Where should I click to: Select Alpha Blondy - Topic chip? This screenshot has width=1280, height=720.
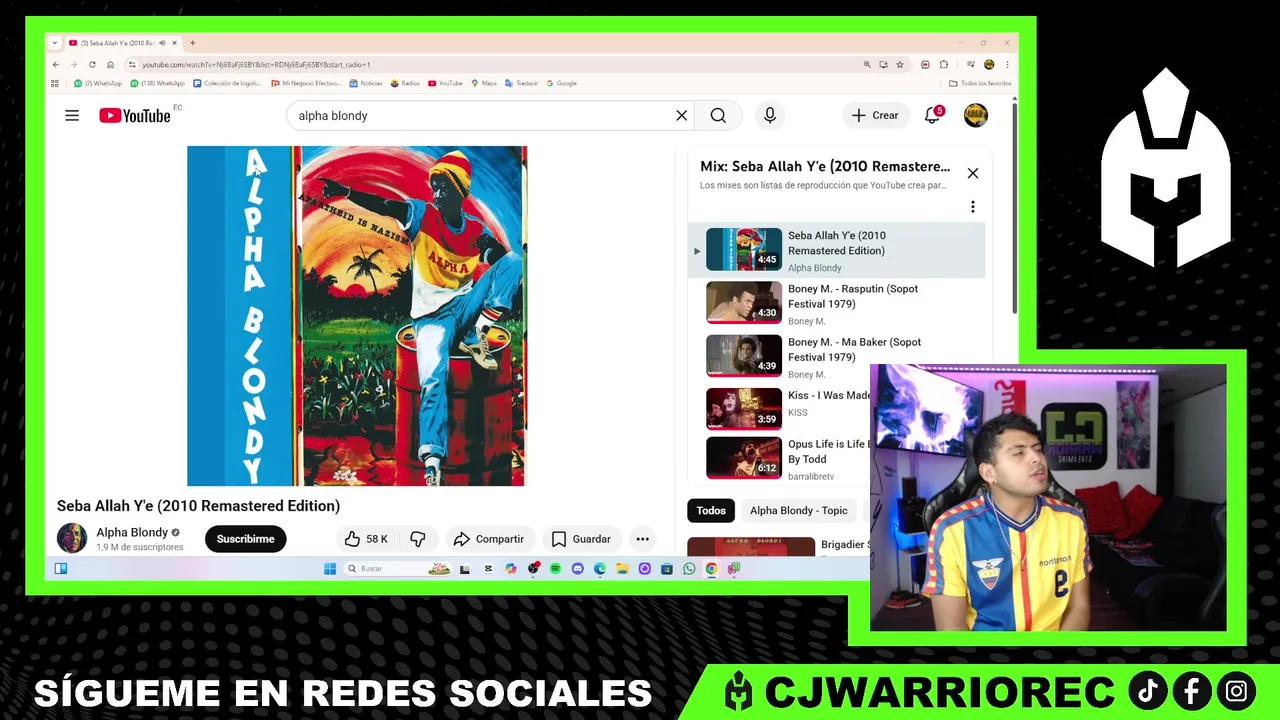click(799, 511)
